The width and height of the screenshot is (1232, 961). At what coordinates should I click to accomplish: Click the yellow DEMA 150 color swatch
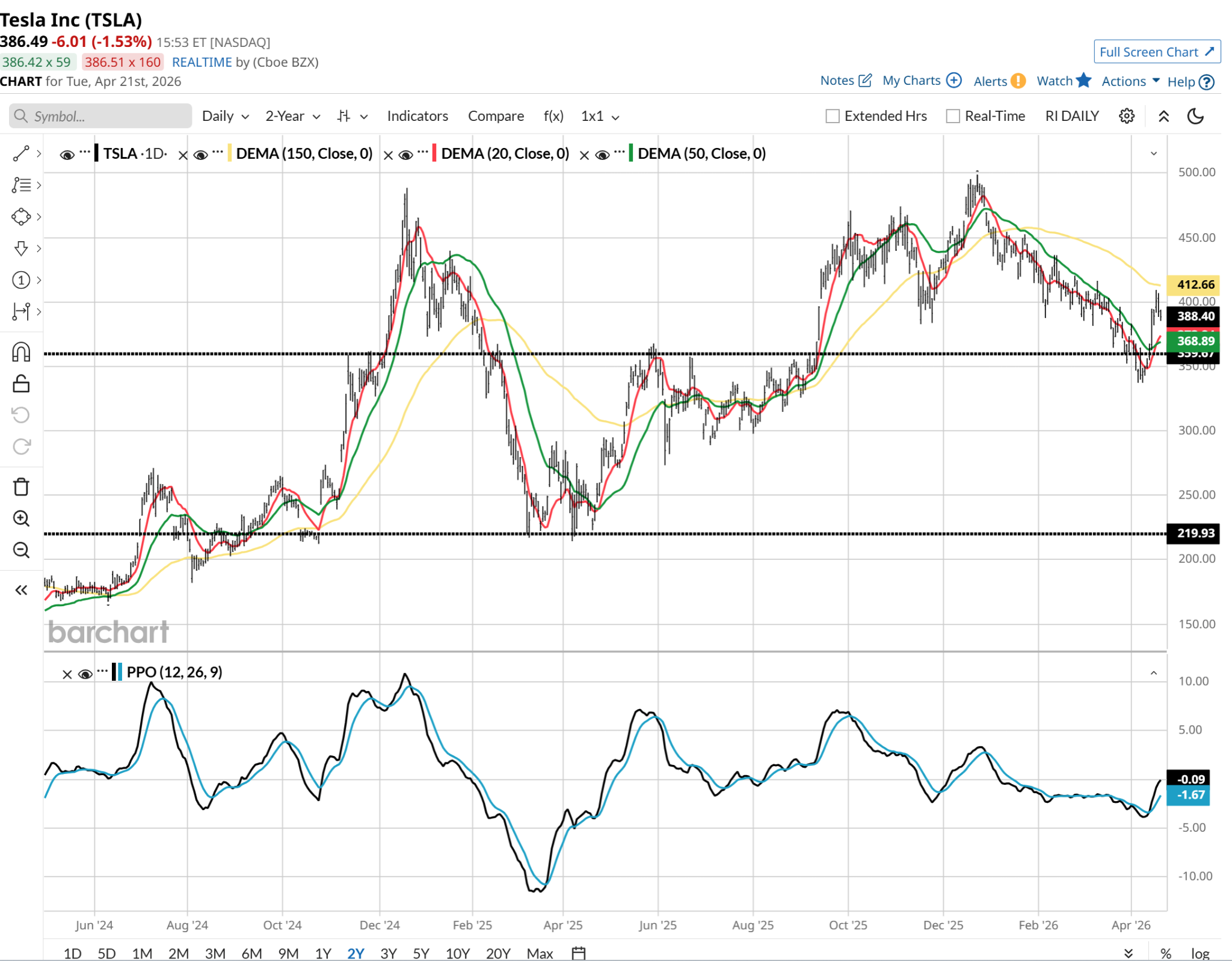coord(230,153)
